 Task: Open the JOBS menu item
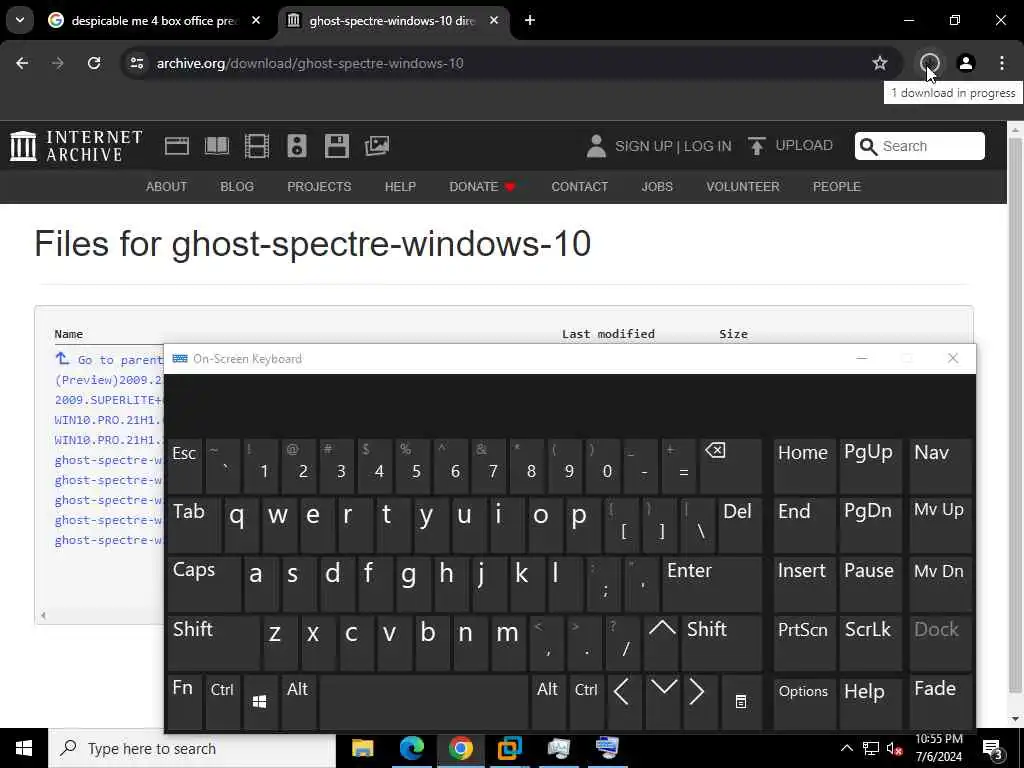coord(657,187)
